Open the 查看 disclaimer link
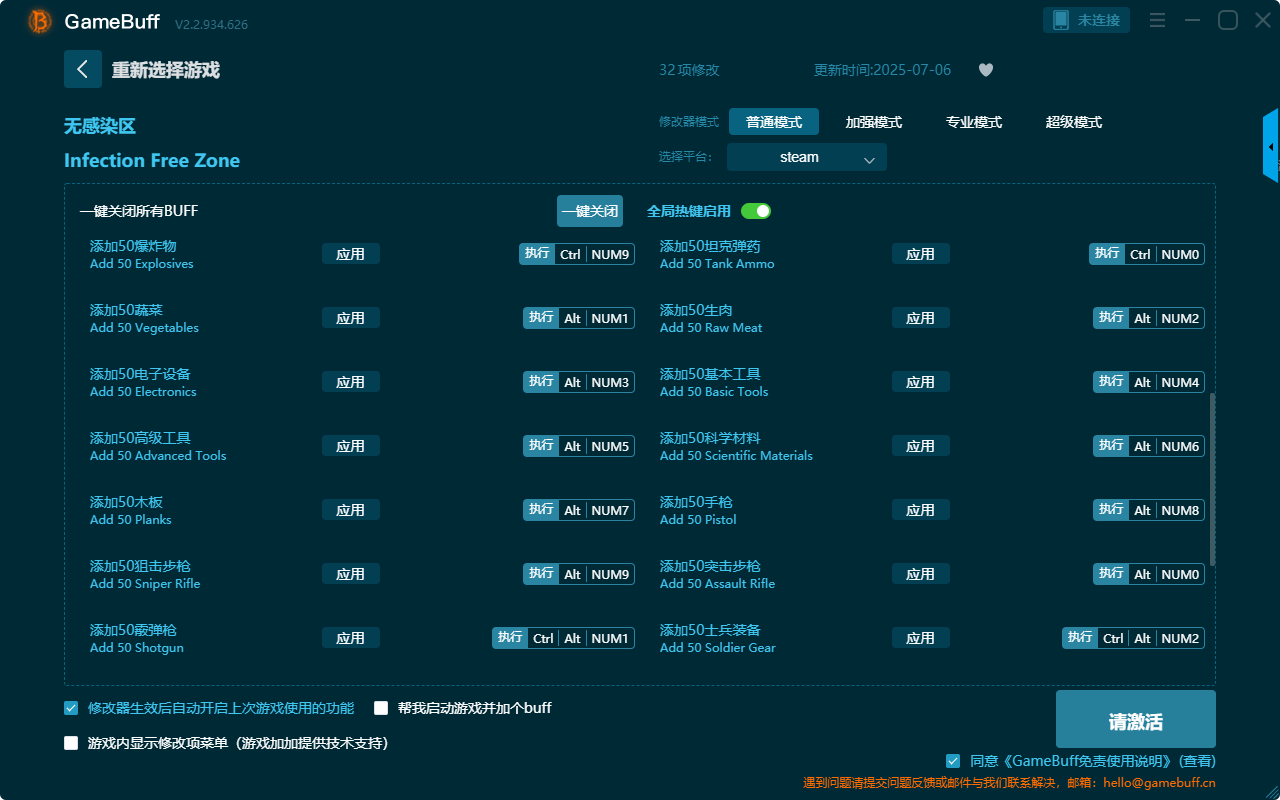This screenshot has height=800, width=1280. (1196, 760)
